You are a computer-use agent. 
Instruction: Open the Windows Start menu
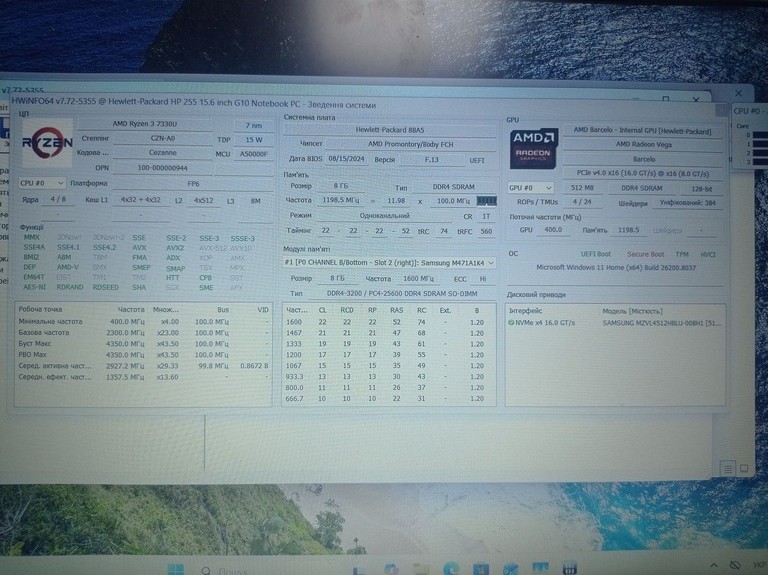pos(176,569)
